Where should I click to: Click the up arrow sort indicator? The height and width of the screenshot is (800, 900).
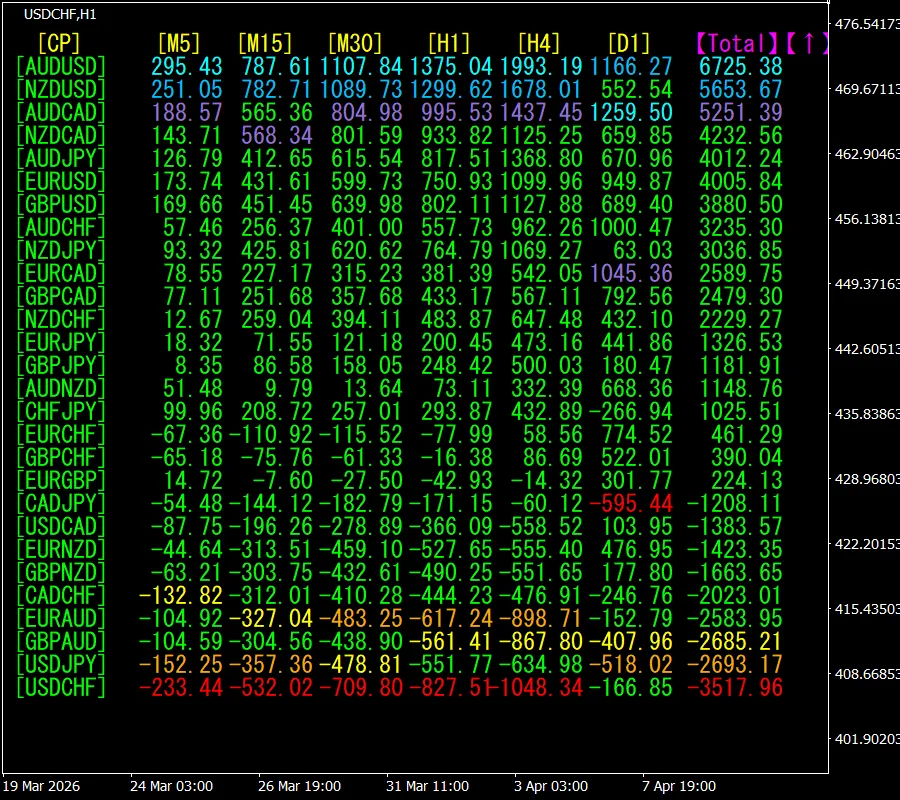click(806, 43)
